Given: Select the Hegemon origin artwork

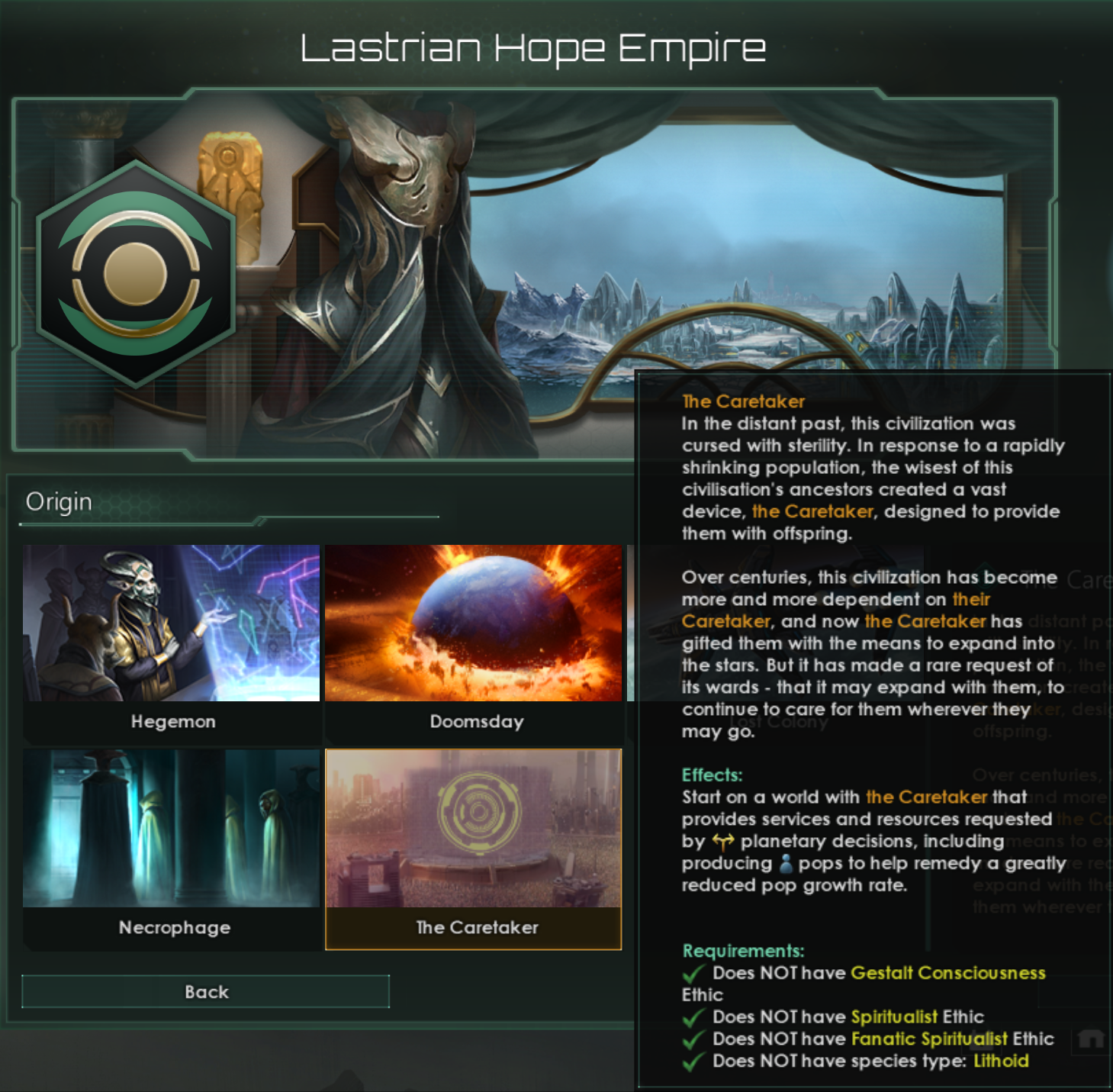Looking at the screenshot, I should pos(171,623).
